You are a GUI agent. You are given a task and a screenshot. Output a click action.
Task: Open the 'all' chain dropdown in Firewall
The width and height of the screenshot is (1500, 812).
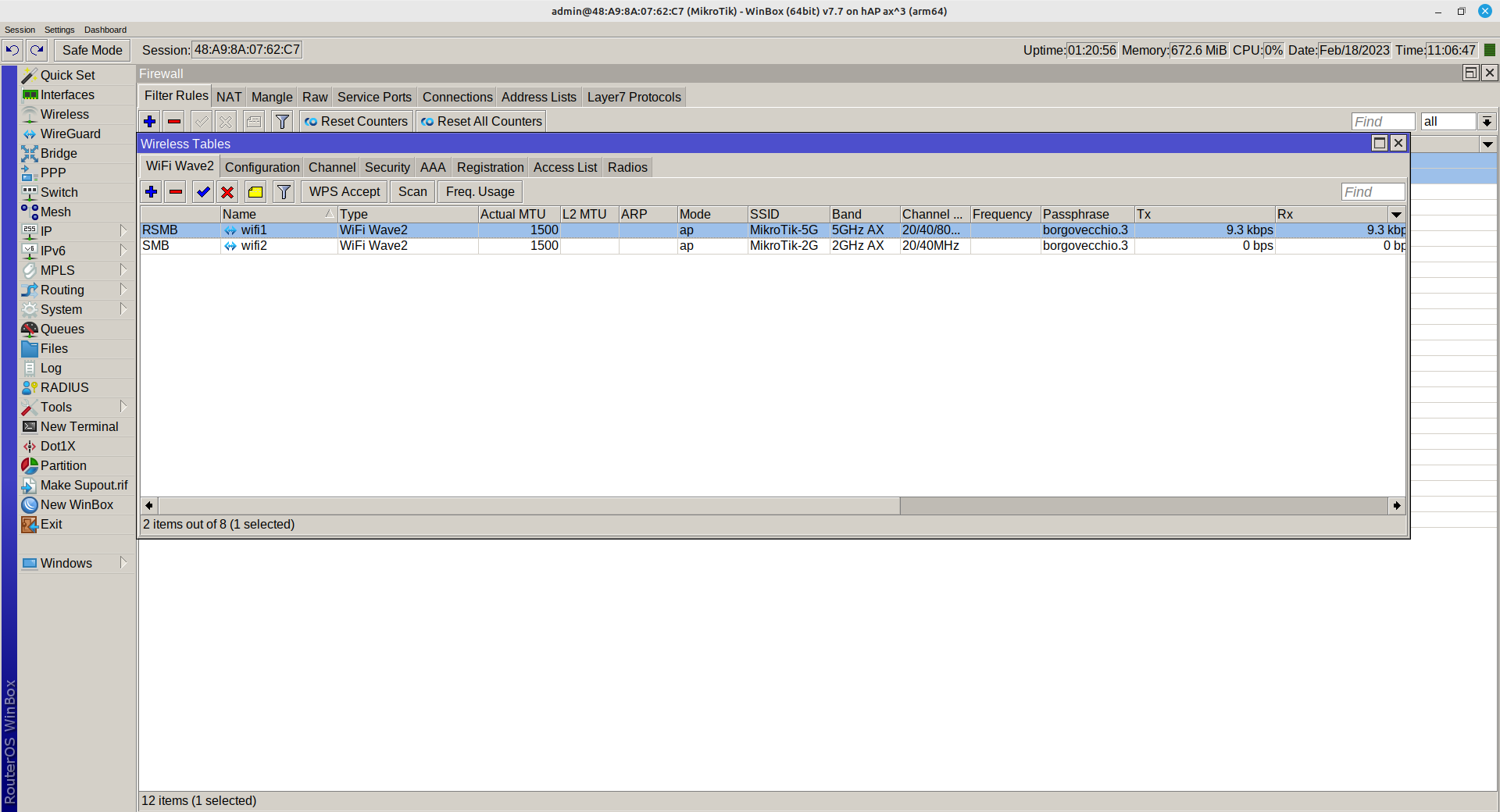1487,122
